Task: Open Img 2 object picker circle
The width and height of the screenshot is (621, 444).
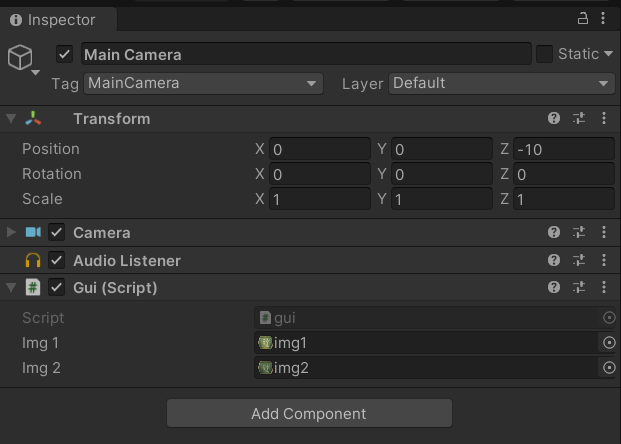Action: click(x=609, y=368)
